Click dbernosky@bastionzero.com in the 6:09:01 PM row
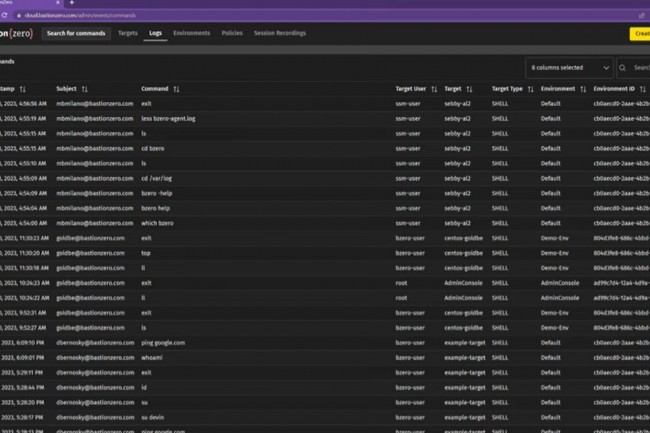Viewport: 650px width, 433px height. (x=95, y=358)
